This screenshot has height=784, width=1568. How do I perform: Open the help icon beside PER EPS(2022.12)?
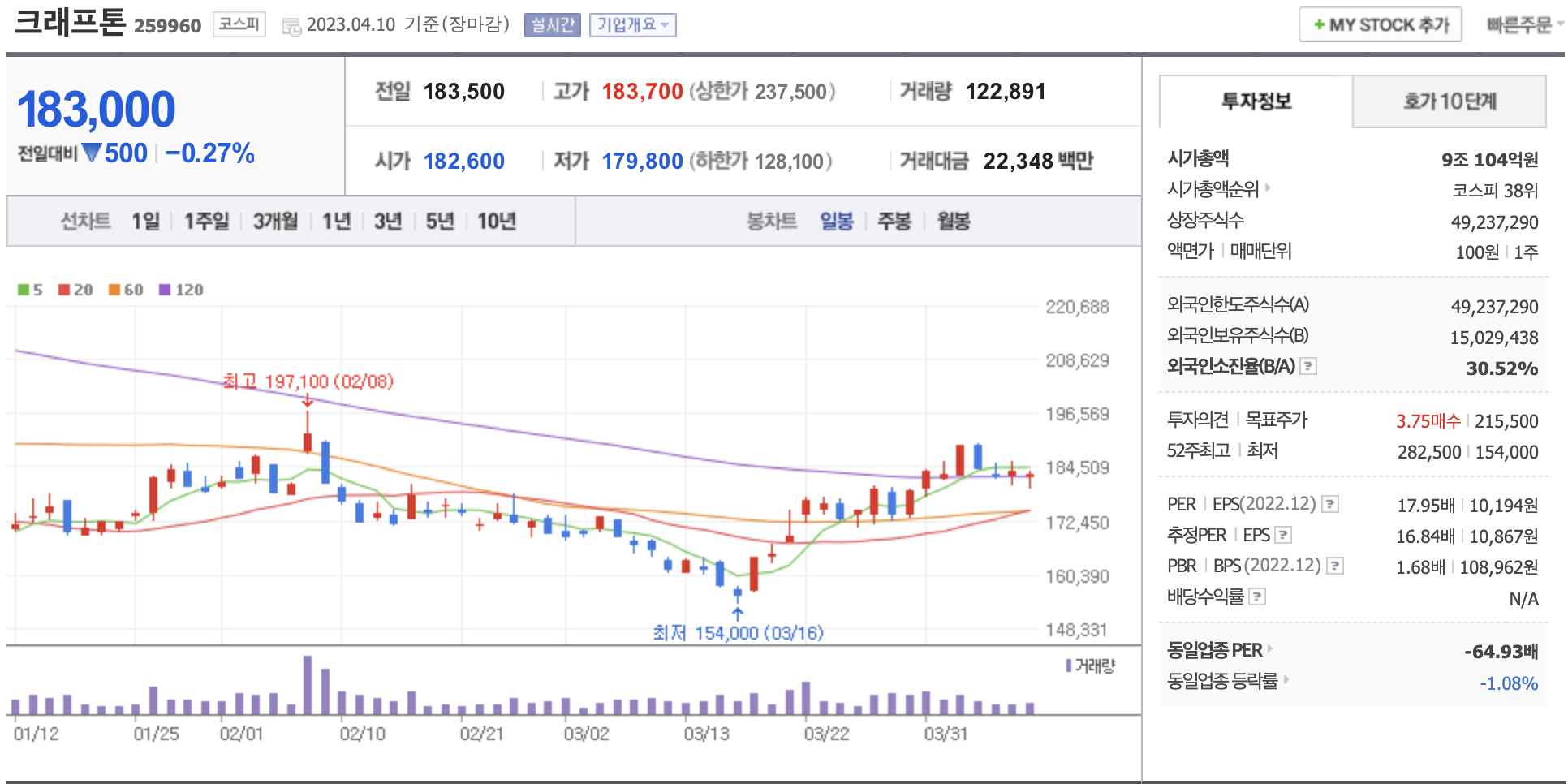(1329, 504)
